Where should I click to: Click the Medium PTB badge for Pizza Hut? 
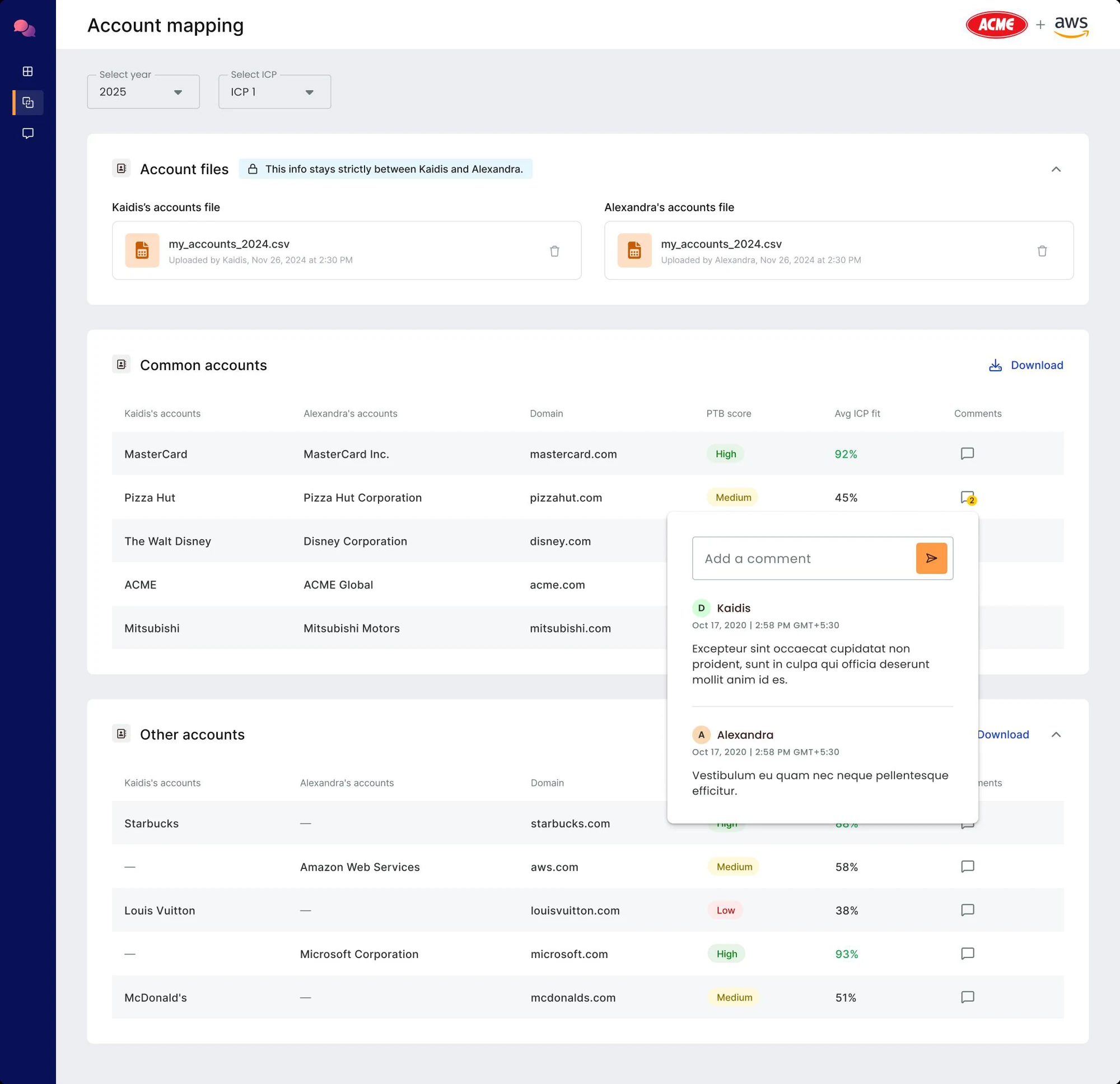(733, 498)
